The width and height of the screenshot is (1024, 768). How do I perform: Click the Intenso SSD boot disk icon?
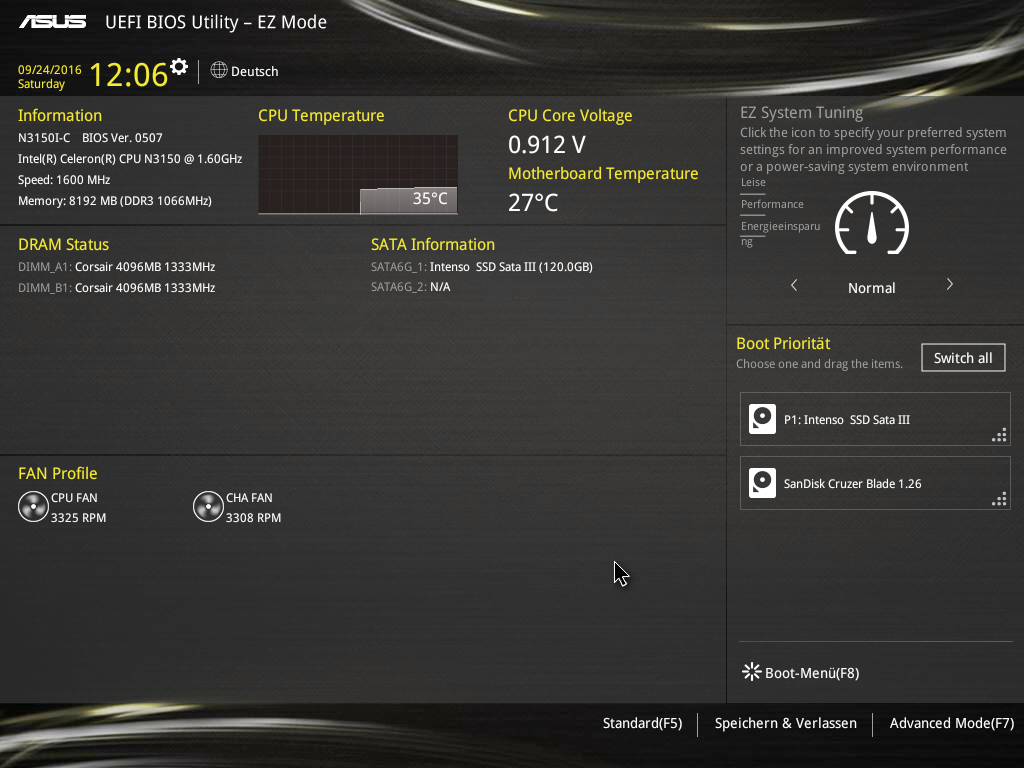click(x=762, y=419)
